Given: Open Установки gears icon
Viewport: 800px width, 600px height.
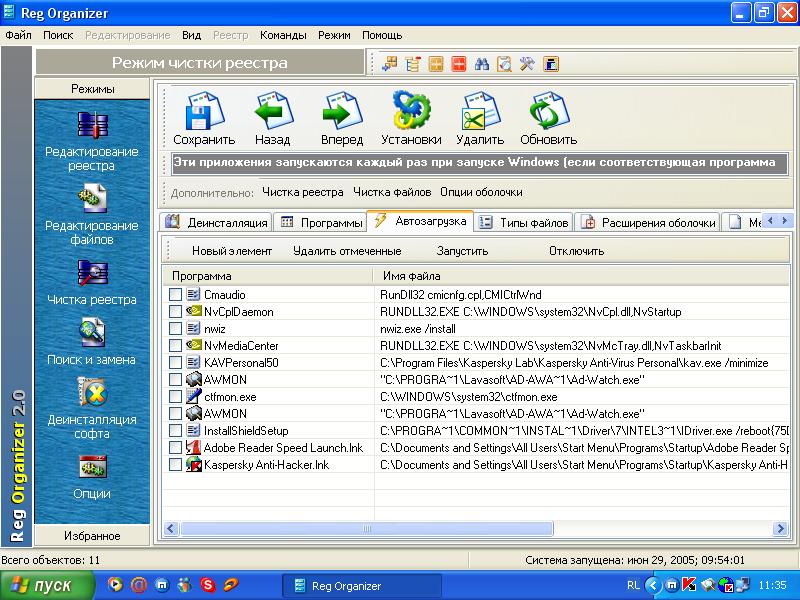Looking at the screenshot, I should [x=412, y=110].
